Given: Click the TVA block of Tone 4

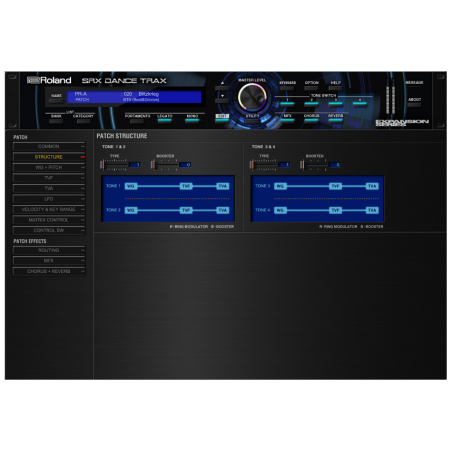Looking at the screenshot, I should click(x=372, y=210).
